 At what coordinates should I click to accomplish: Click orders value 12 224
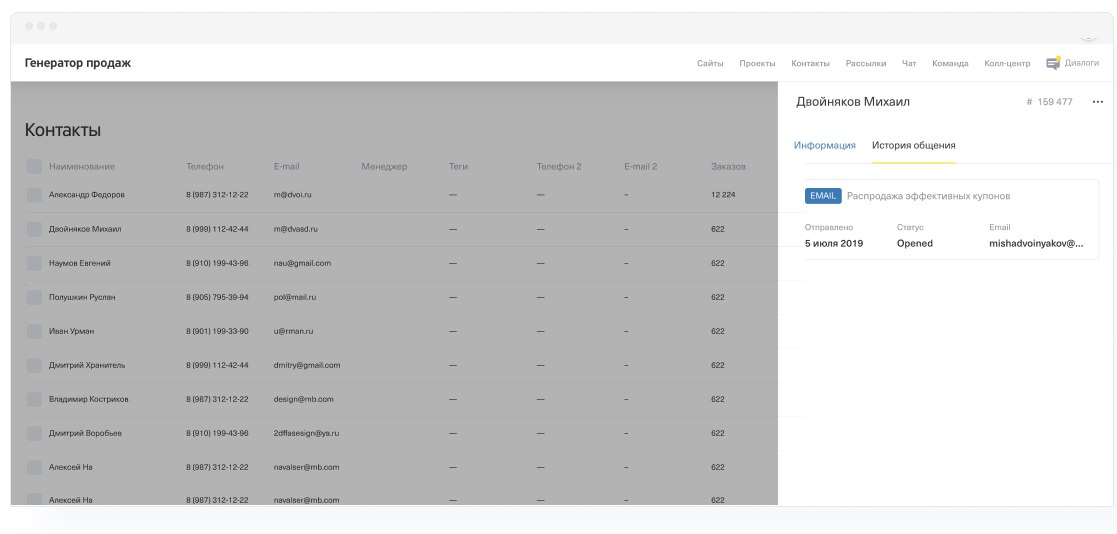(723, 194)
